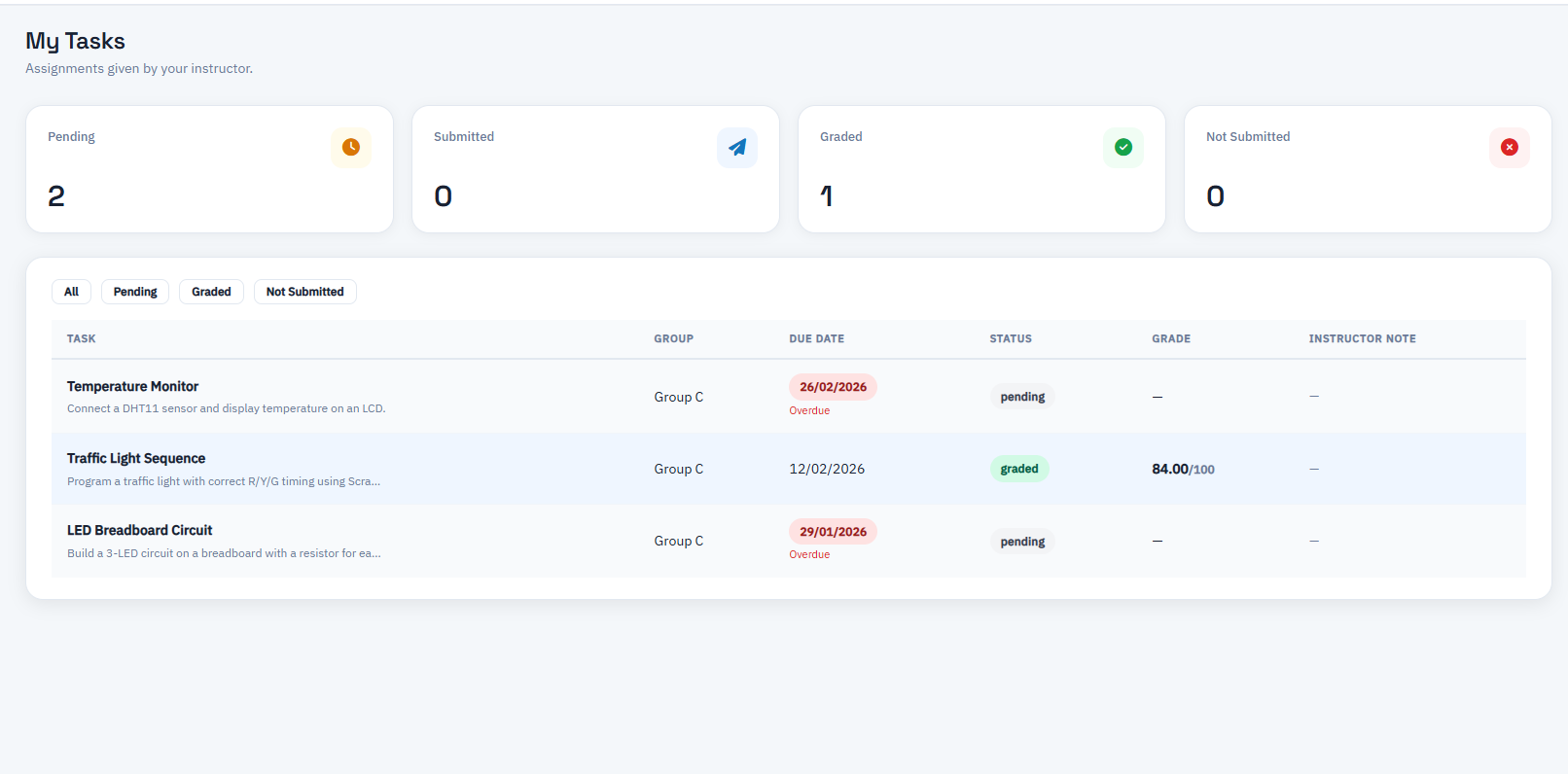Click Group C in Traffic Light Sequence row

click(x=678, y=469)
